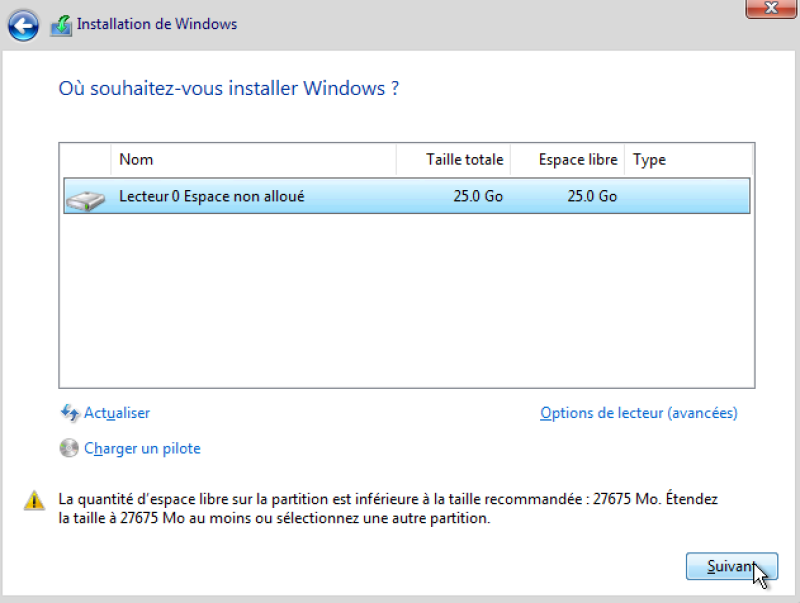800x603 pixels.
Task: Click the refresh arrows icon beside Actualiser
Action: pos(69,413)
